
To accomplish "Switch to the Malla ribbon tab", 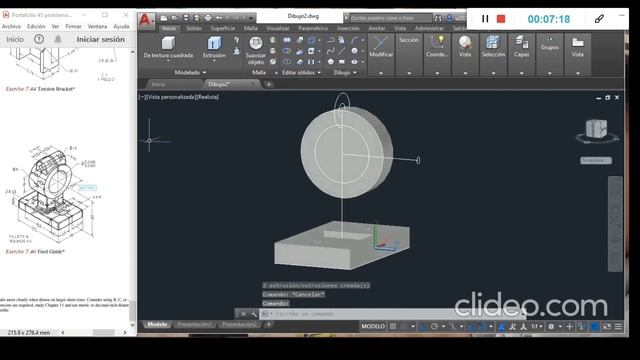I will click(x=251, y=28).
